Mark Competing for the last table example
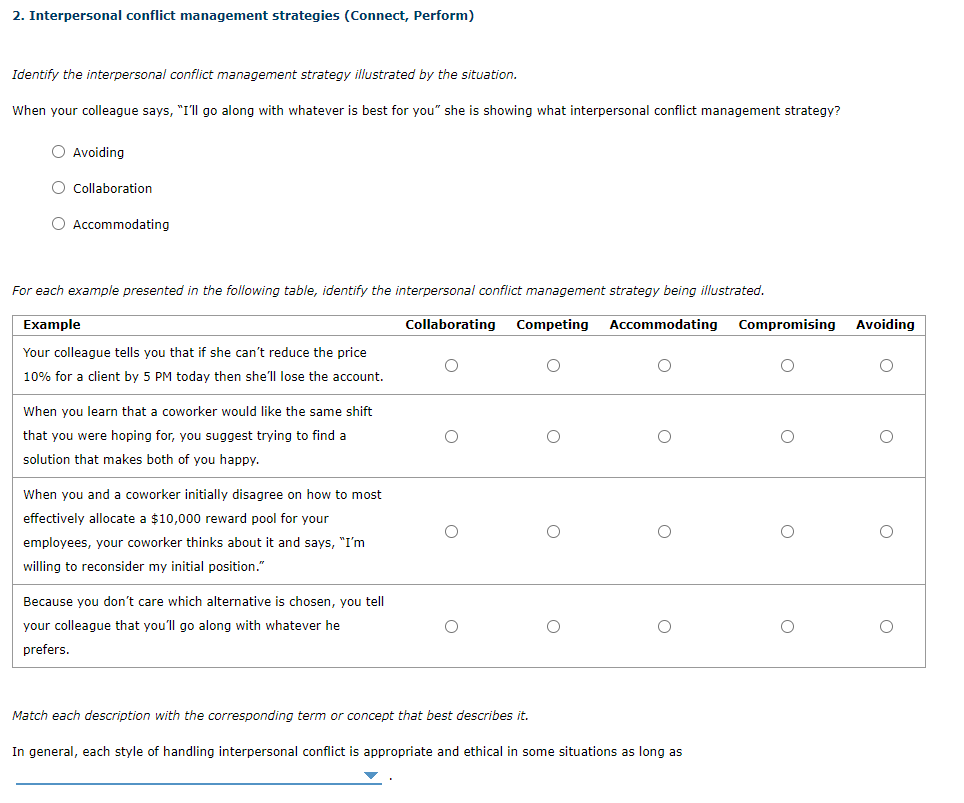The width and height of the screenshot is (964, 803). pos(553,626)
